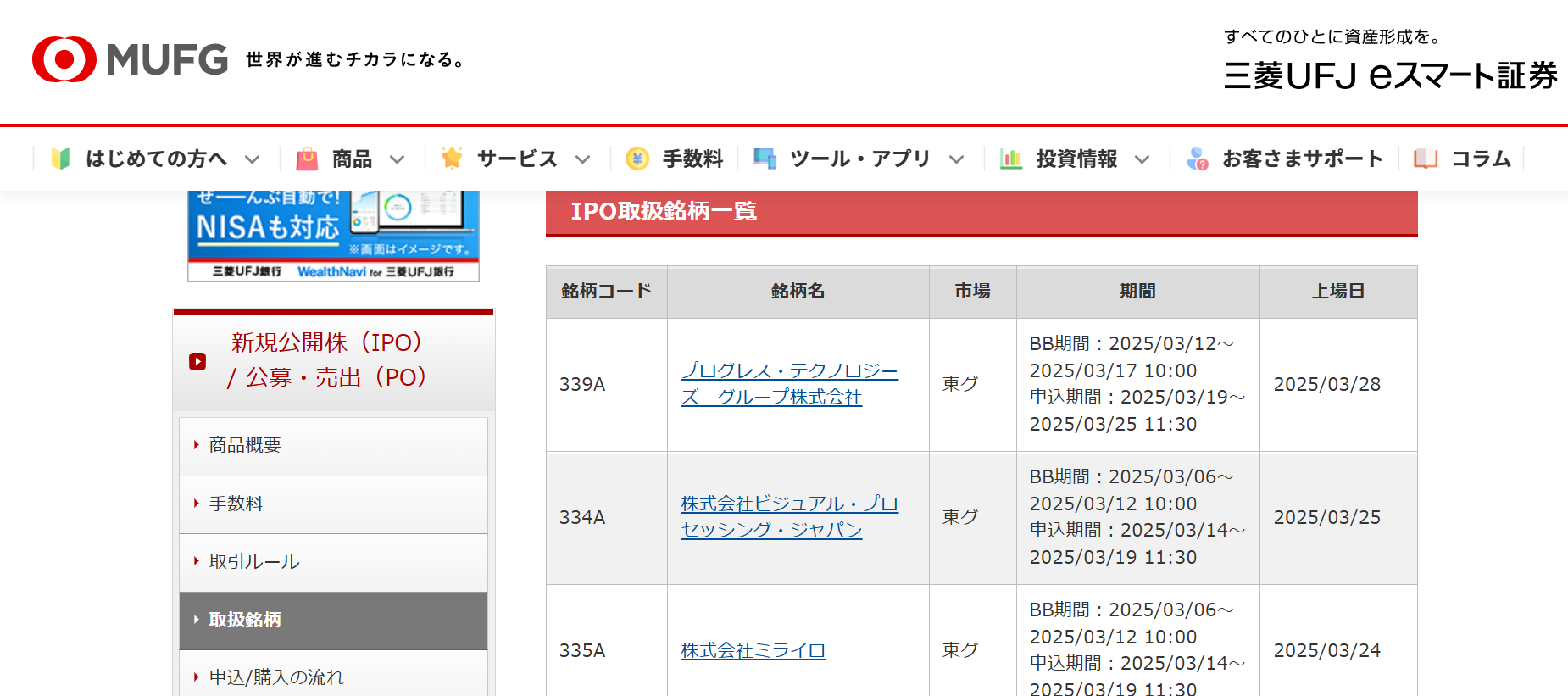This screenshot has height=696, width=1568.
Task: Expand the はじめての方へ dropdown chevron
Action: click(252, 159)
